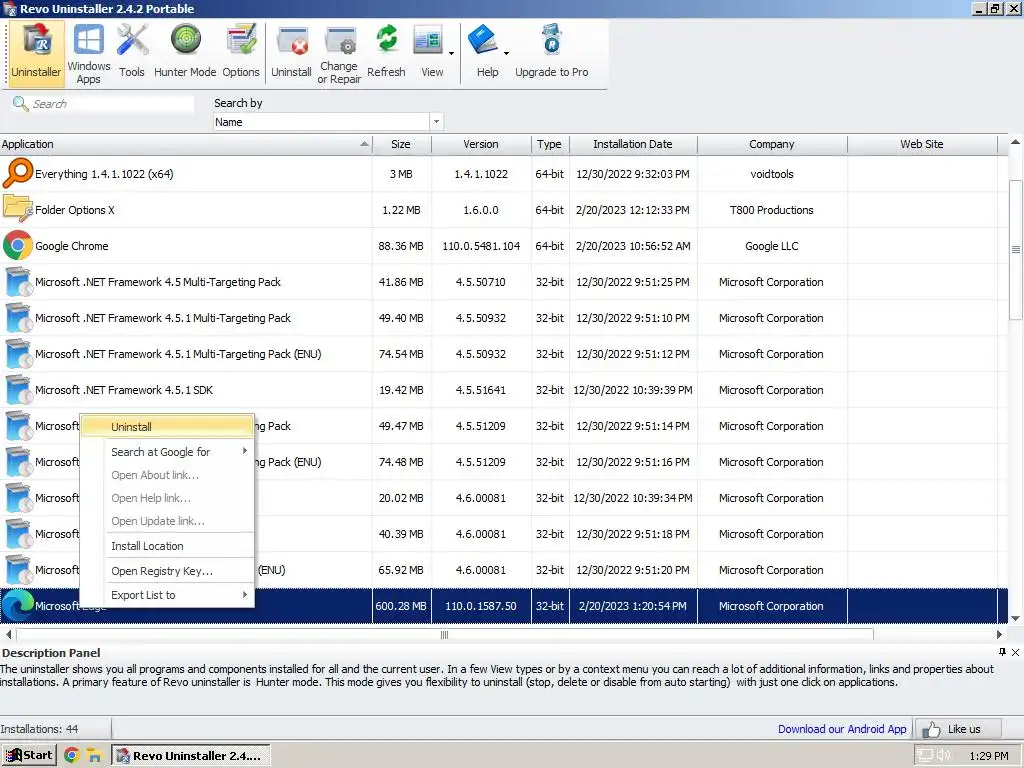Viewport: 1024px width, 768px height.
Task: Open the Search by Name combo box
Action: [328, 121]
